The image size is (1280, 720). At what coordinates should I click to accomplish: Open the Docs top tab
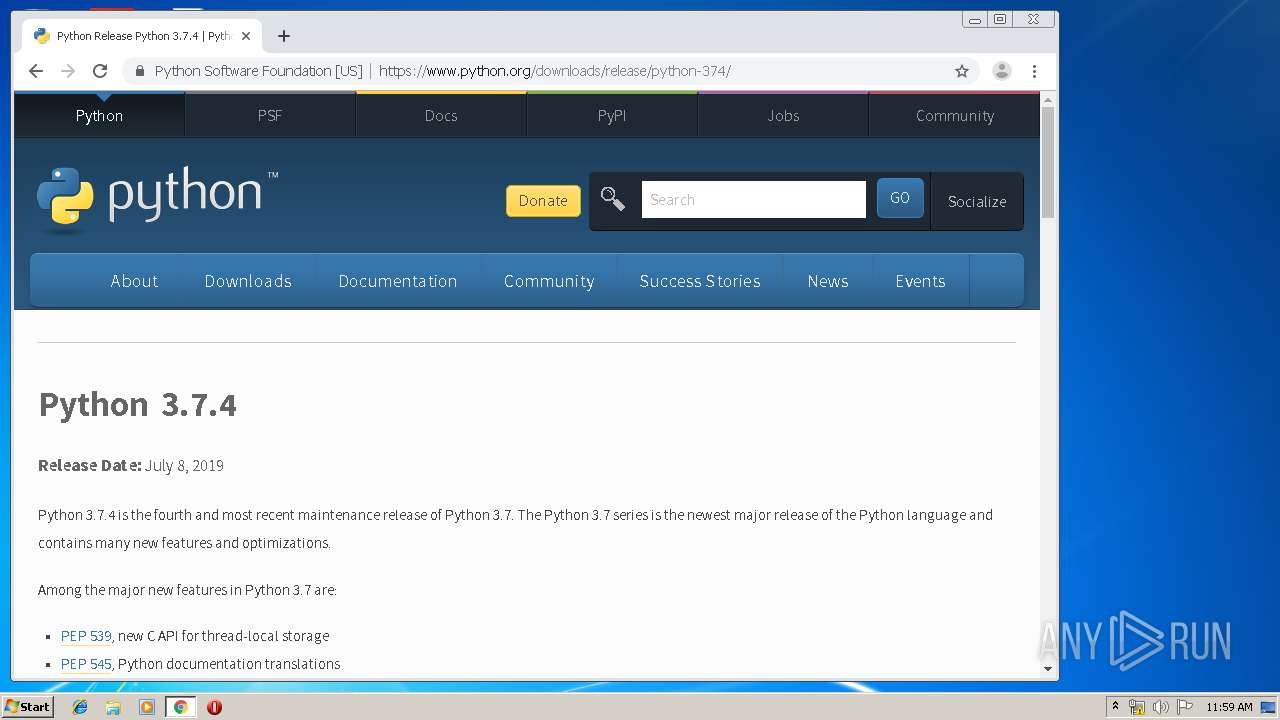(x=441, y=116)
